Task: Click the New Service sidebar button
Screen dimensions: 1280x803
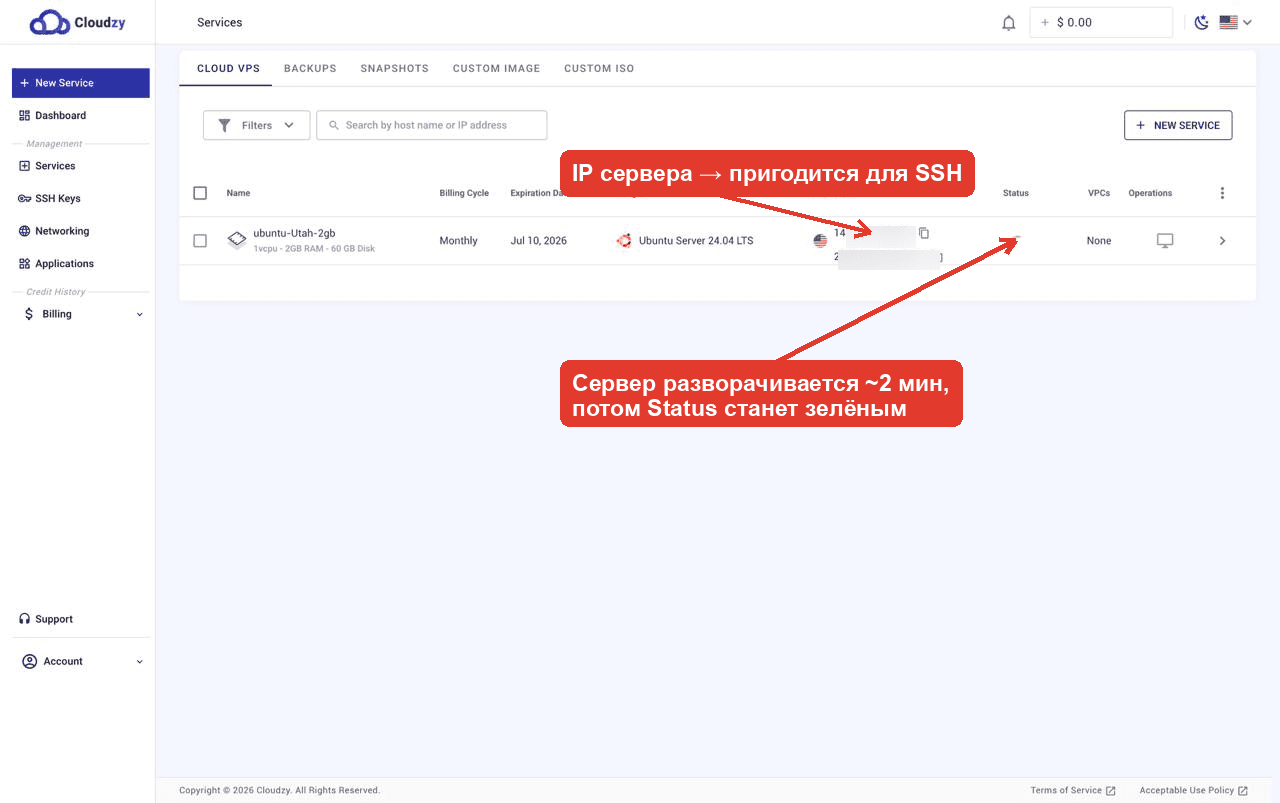Action: click(81, 83)
